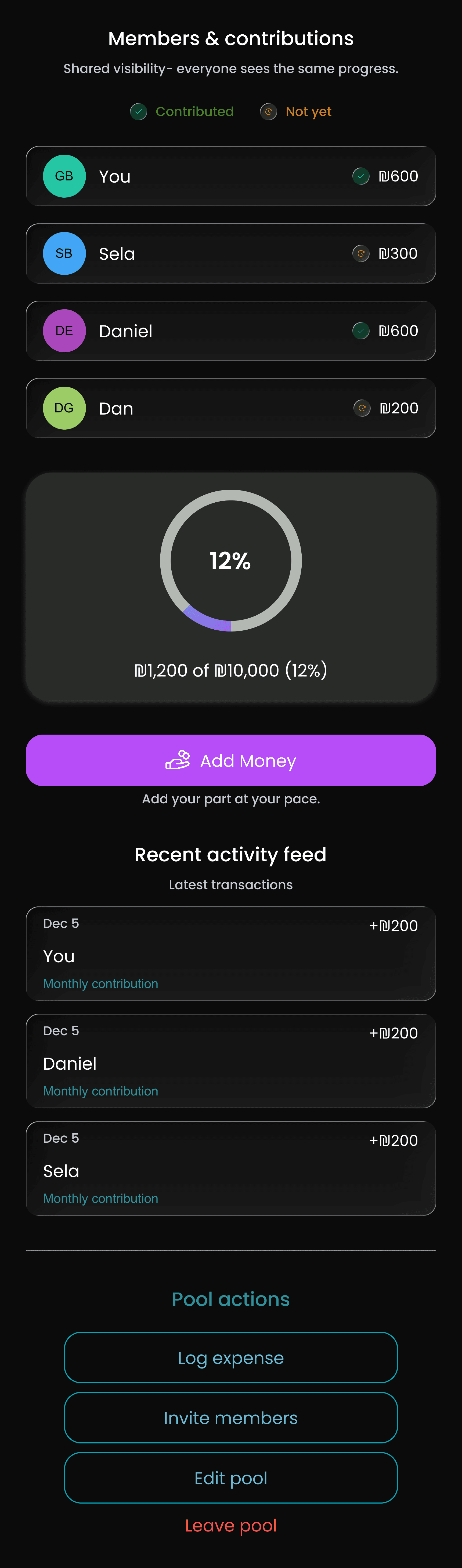The image size is (462, 1568).
Task: Click the red Leave pool link
Action: click(x=231, y=1525)
